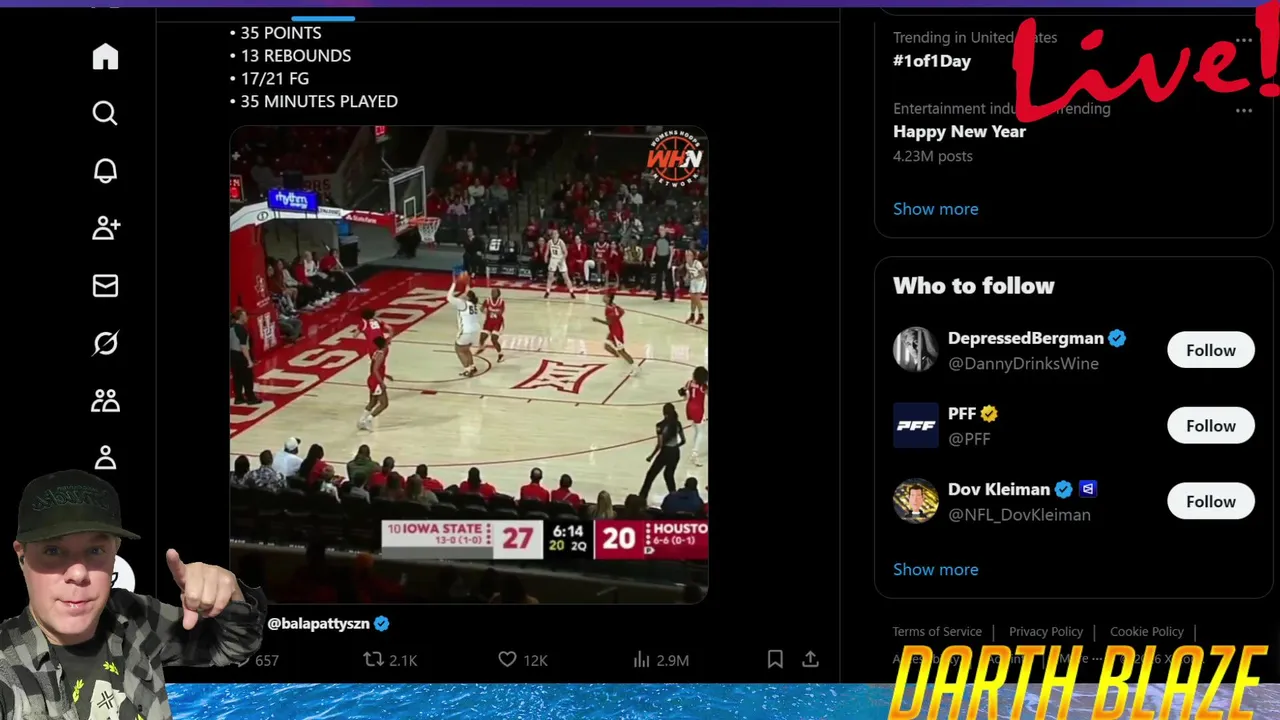1280x720 pixels.
Task: Open the Privacy Policy link
Action: click(x=1046, y=631)
